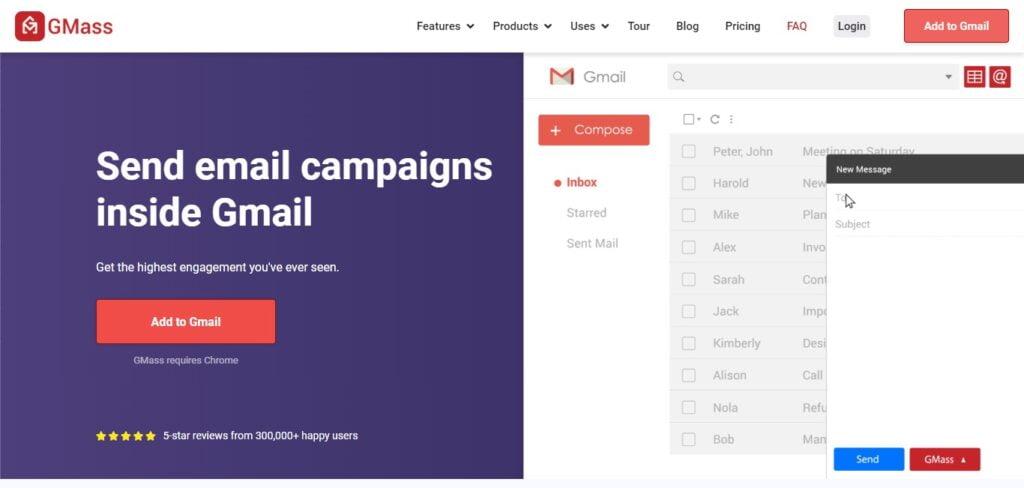The height and width of the screenshot is (488, 1024).
Task: Click the five yellow stars rating
Action: 126,436
